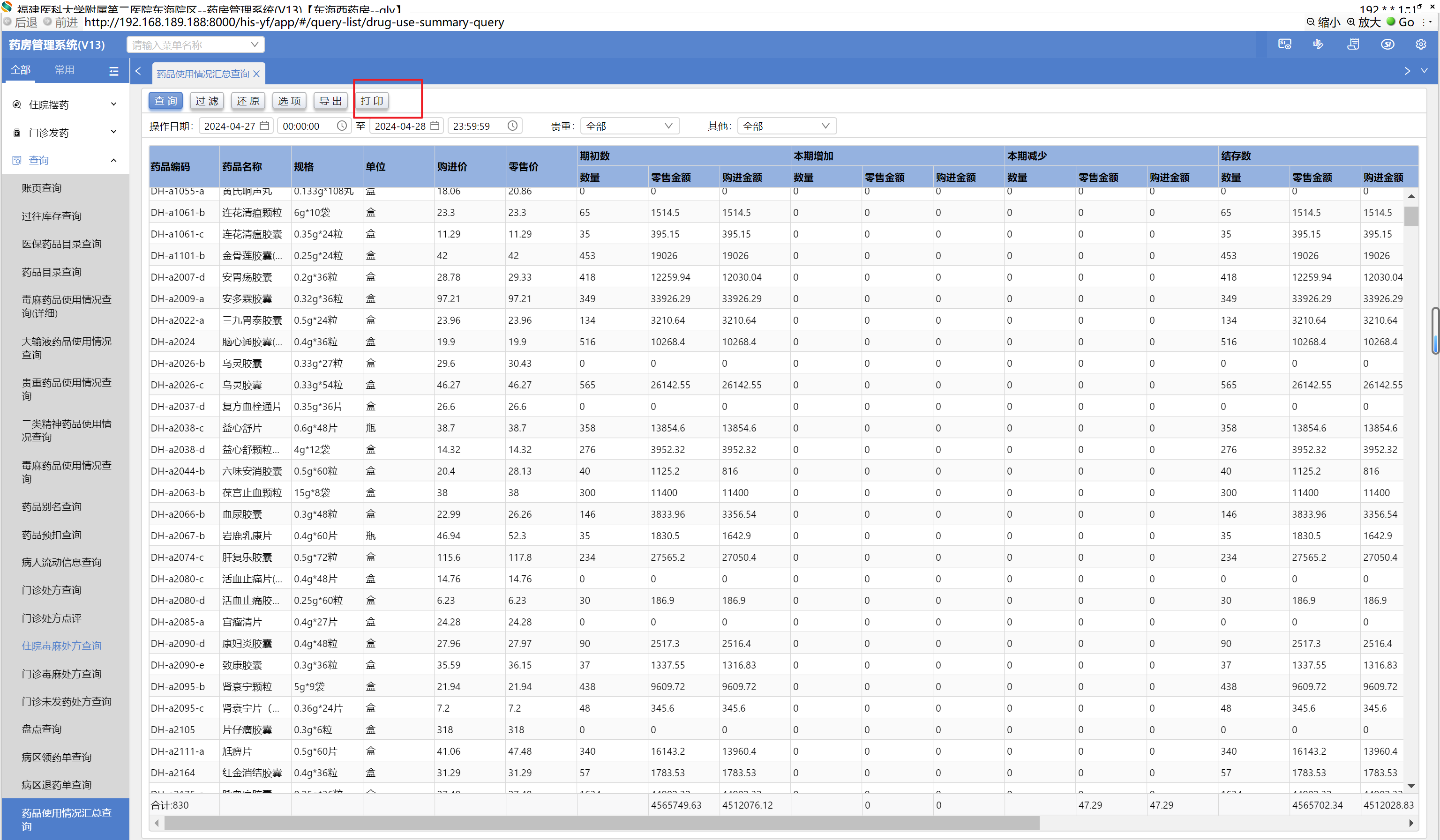Image resolution: width=1440 pixels, height=840 pixels.
Task: Open 药品目录查询 in sidebar
Action: click(52, 272)
